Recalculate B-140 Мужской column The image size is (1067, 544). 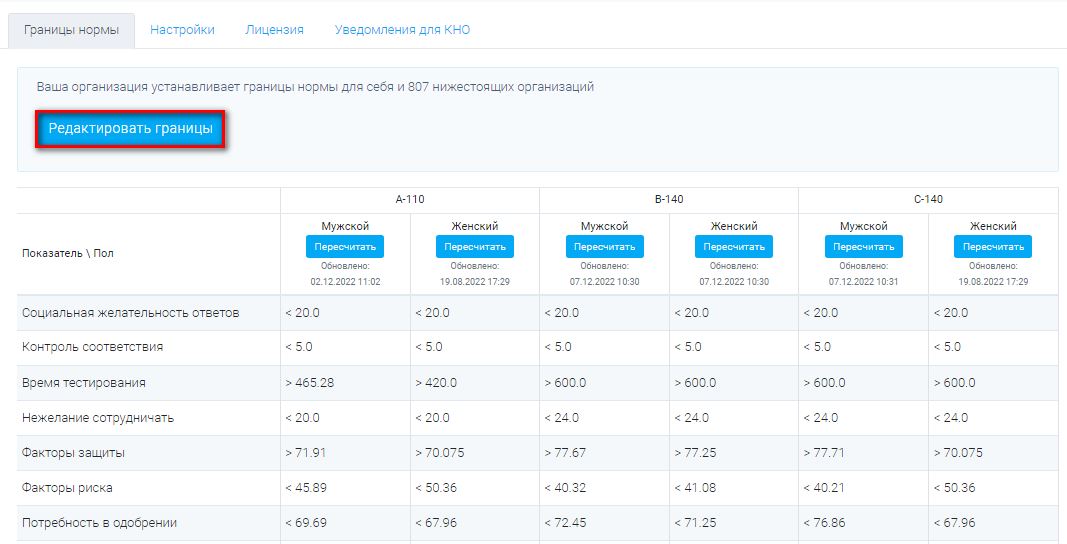[604, 246]
